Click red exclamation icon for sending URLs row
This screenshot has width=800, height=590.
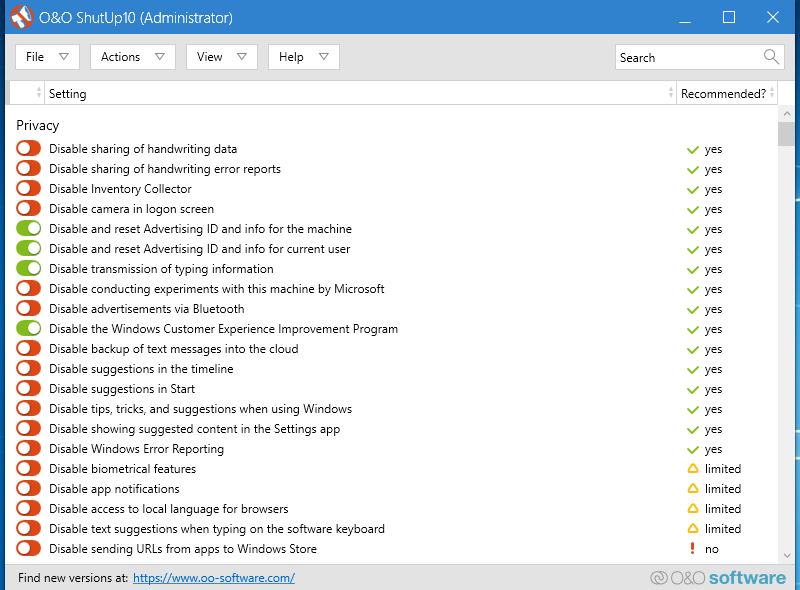(x=692, y=548)
